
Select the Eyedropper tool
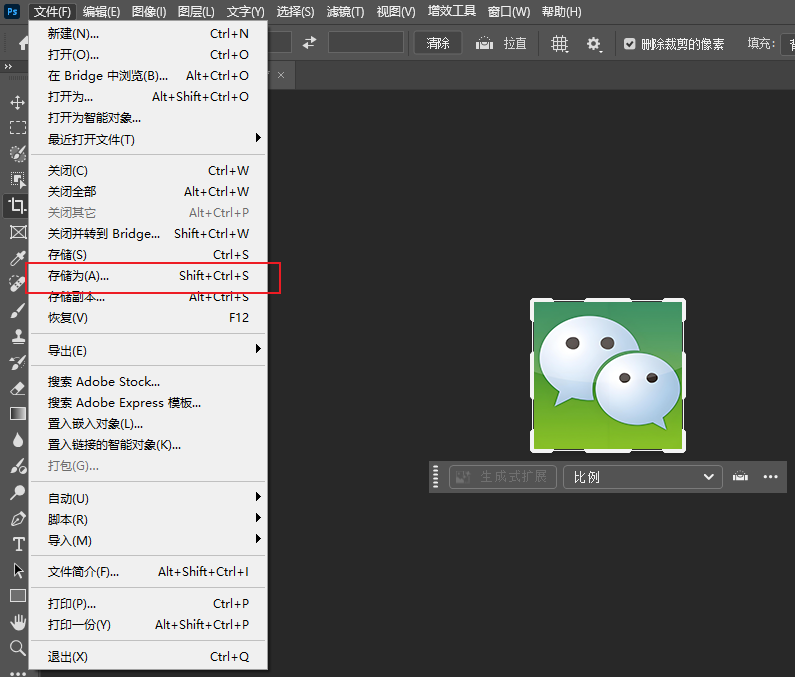pyautogui.click(x=18, y=258)
